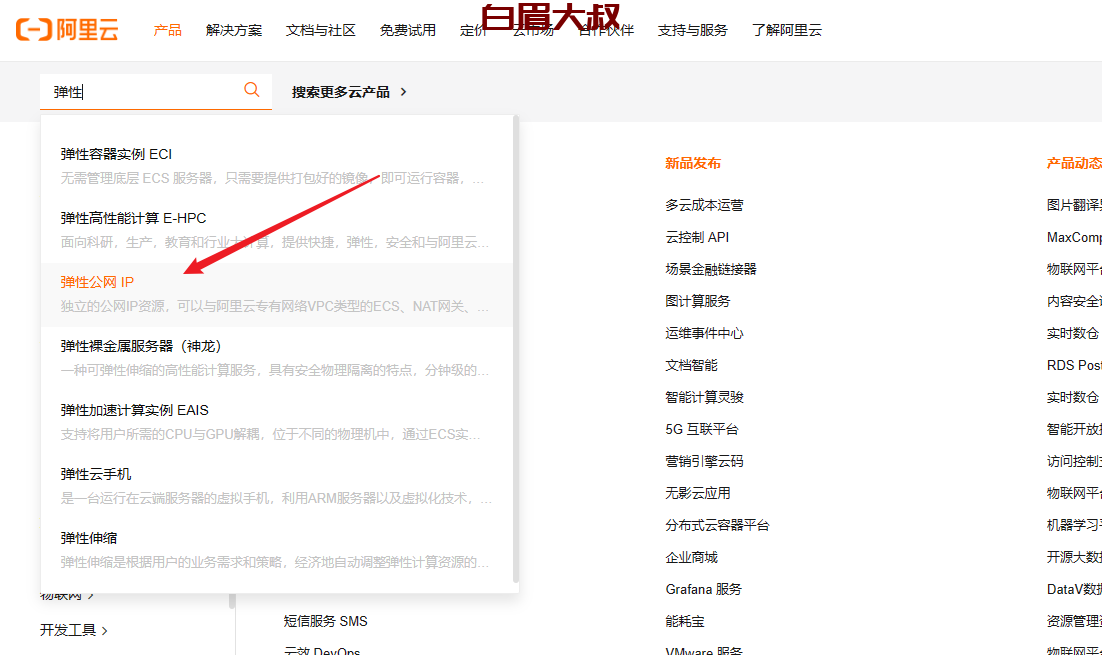Click 弹性伸缩 description text

[x=275, y=562]
